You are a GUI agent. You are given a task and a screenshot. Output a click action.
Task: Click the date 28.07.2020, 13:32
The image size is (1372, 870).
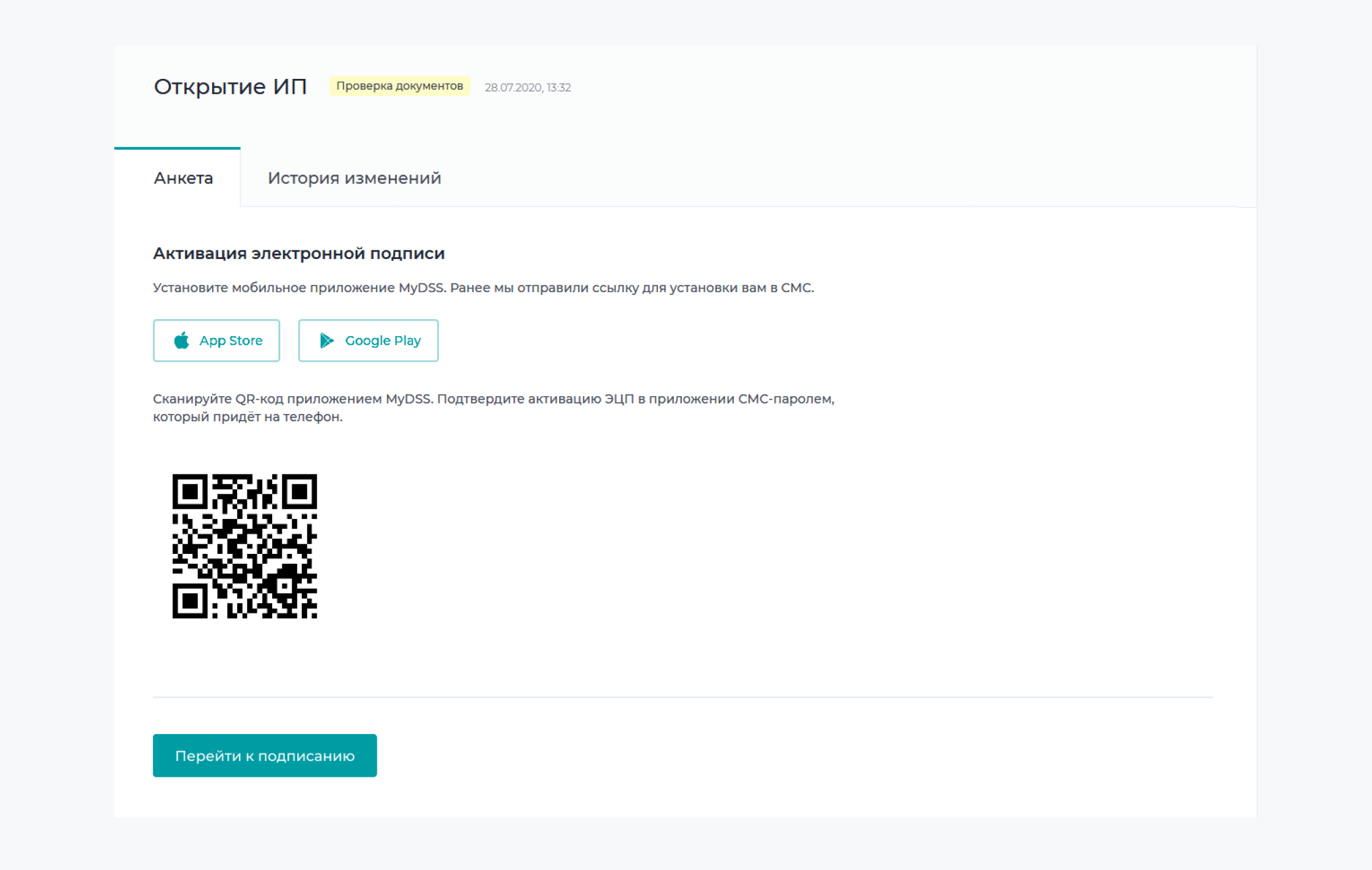click(x=528, y=87)
